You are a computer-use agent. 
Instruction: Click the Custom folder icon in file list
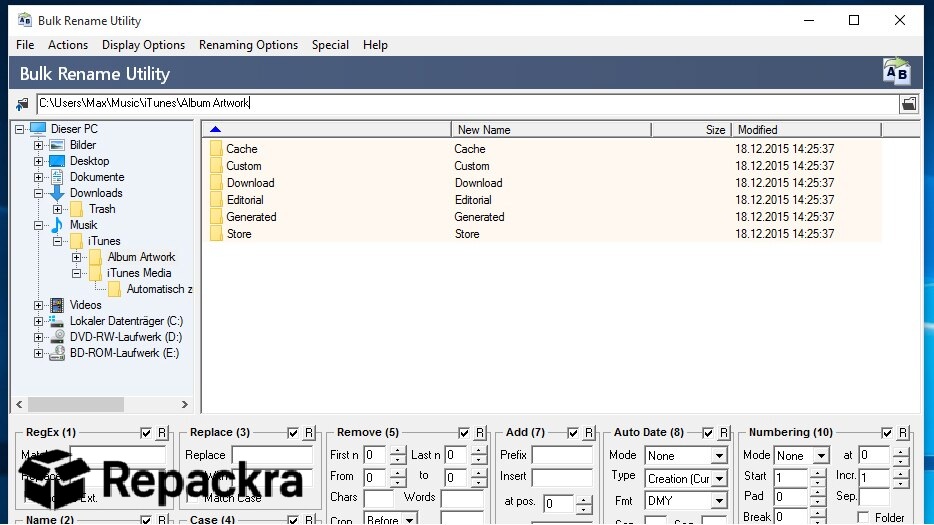click(216, 166)
